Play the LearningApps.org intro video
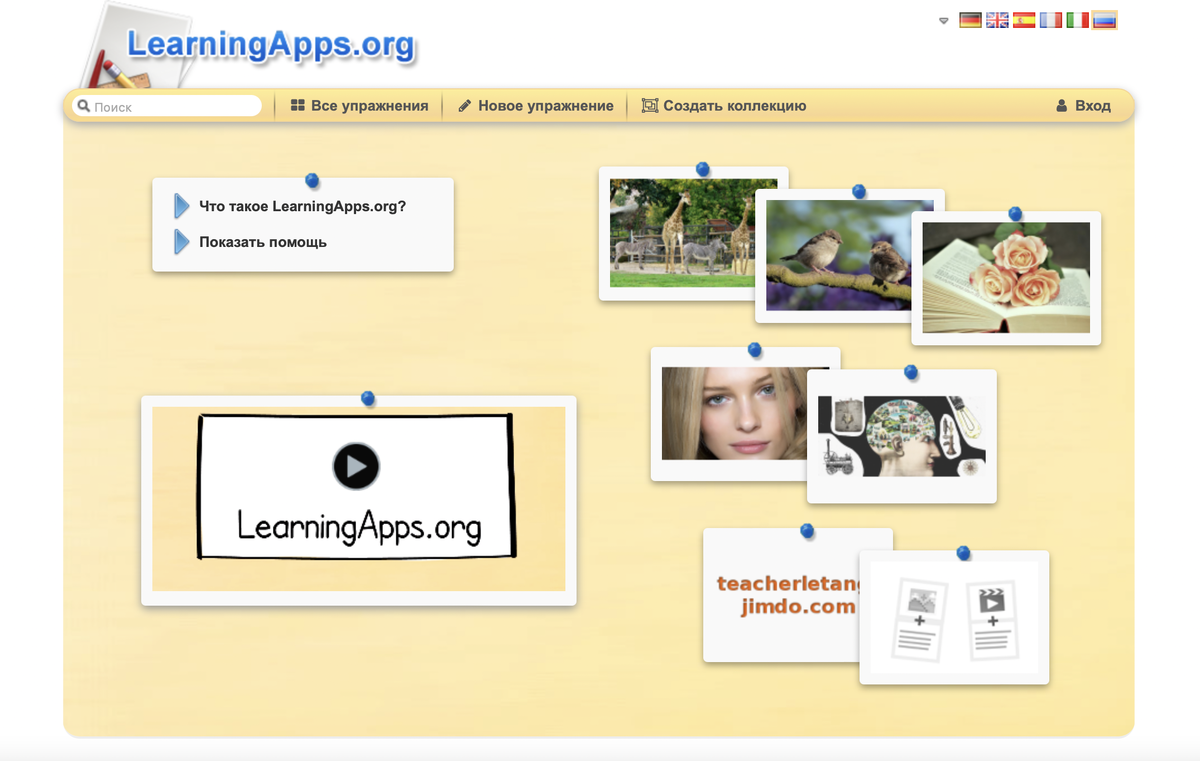The height and width of the screenshot is (761, 1200). [356, 466]
